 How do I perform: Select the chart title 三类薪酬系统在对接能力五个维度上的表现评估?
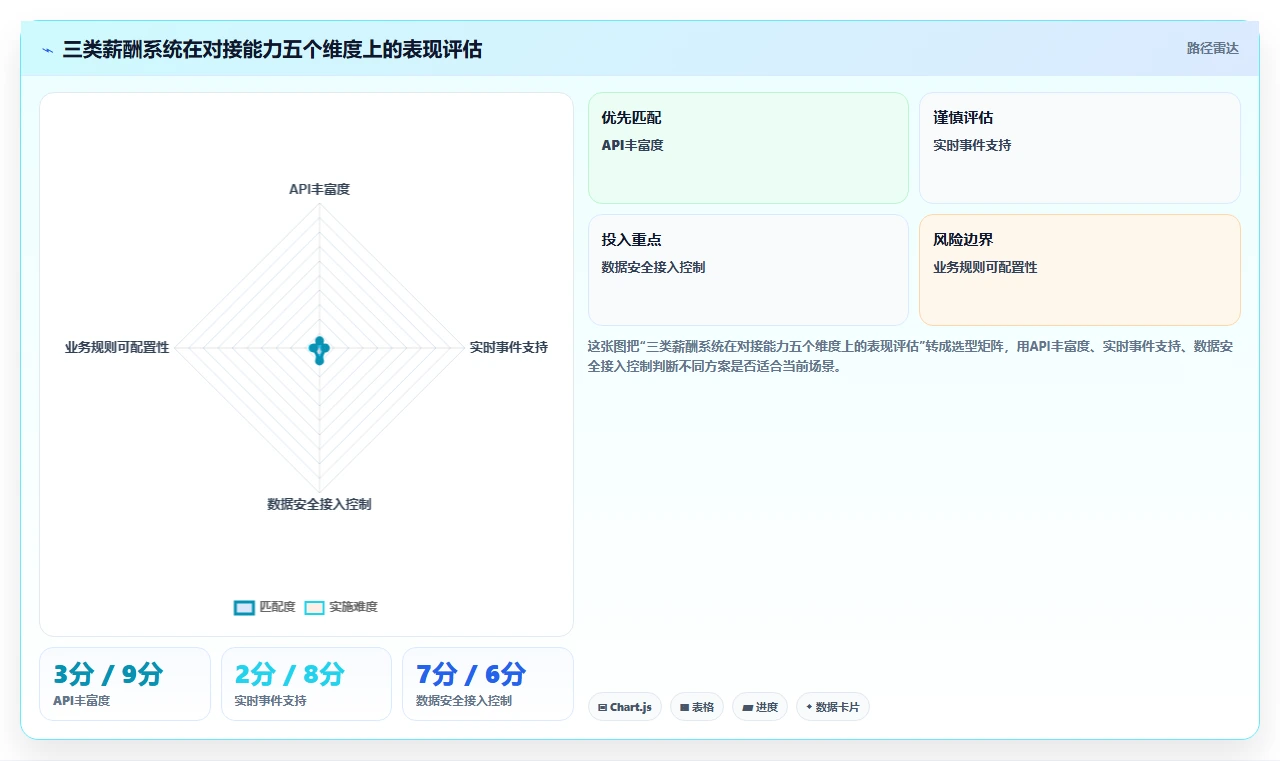click(272, 49)
